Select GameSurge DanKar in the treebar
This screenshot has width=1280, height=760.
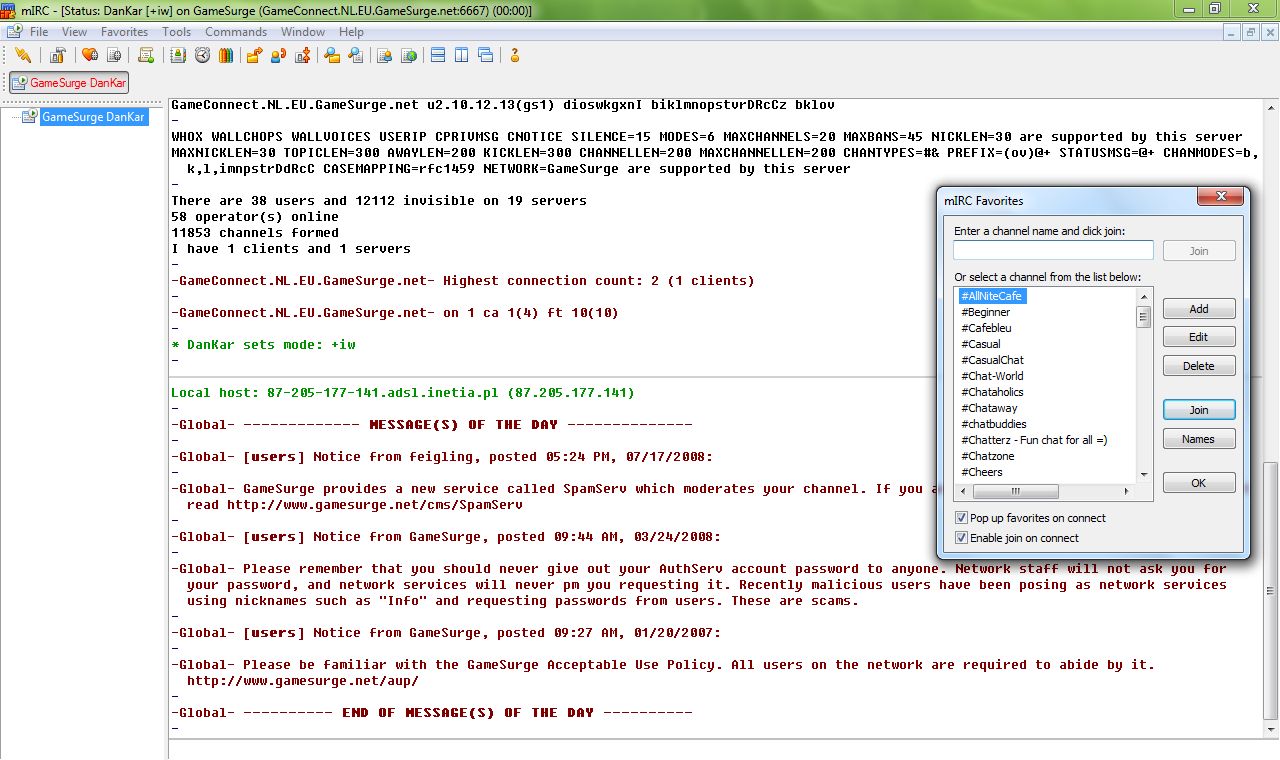pos(94,117)
